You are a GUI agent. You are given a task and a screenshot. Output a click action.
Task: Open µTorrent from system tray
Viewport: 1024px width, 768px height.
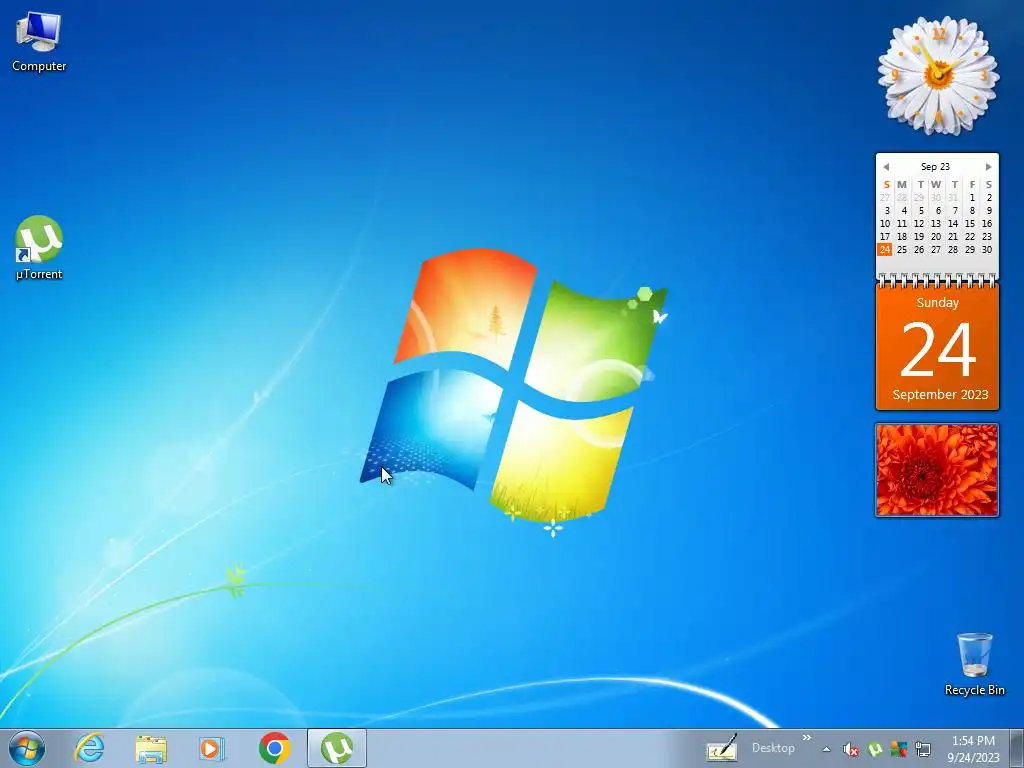tap(875, 750)
